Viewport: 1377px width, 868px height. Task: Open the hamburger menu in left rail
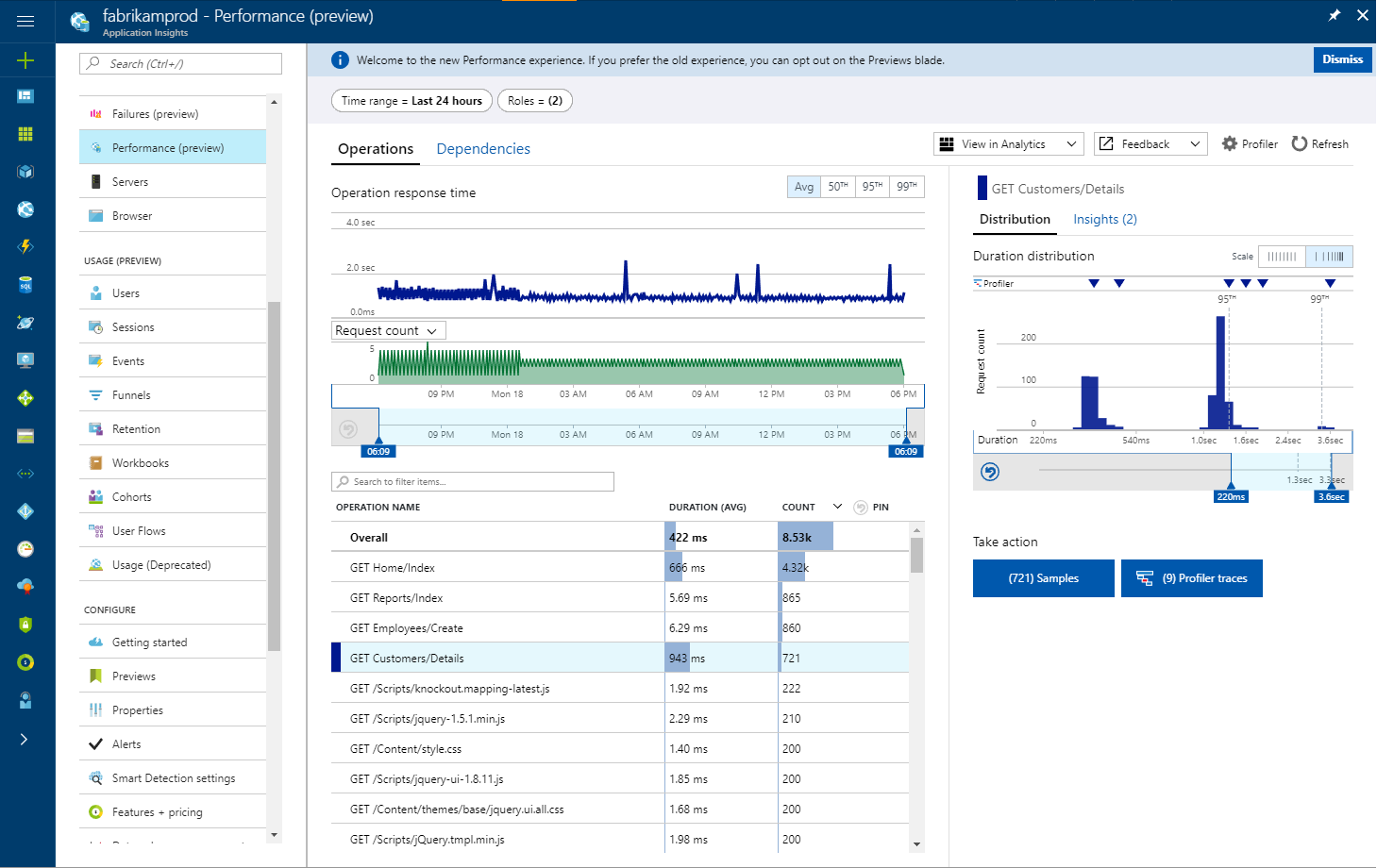click(25, 21)
